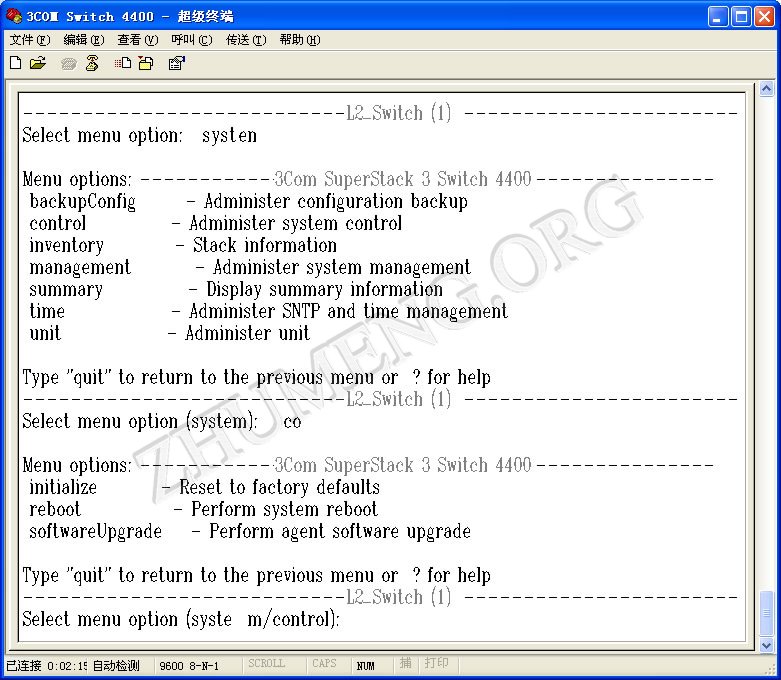
Task: Click the softwareUpgrade option text
Action: pyautogui.click(x=96, y=532)
